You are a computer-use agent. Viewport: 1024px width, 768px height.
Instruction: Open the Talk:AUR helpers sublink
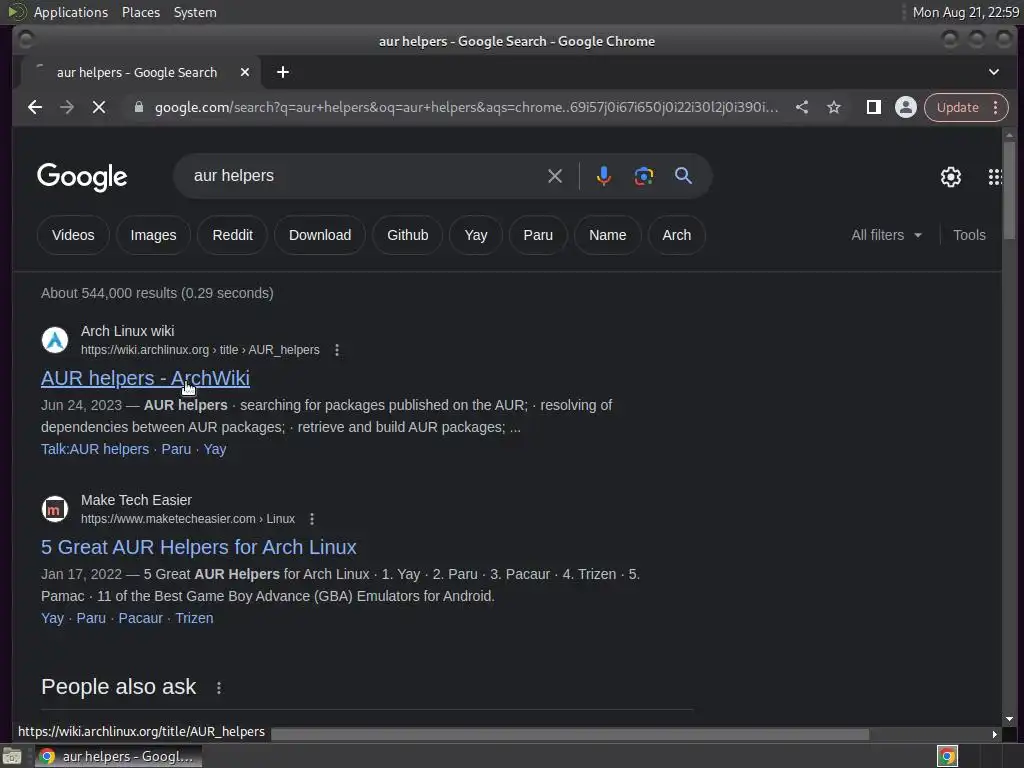point(95,449)
